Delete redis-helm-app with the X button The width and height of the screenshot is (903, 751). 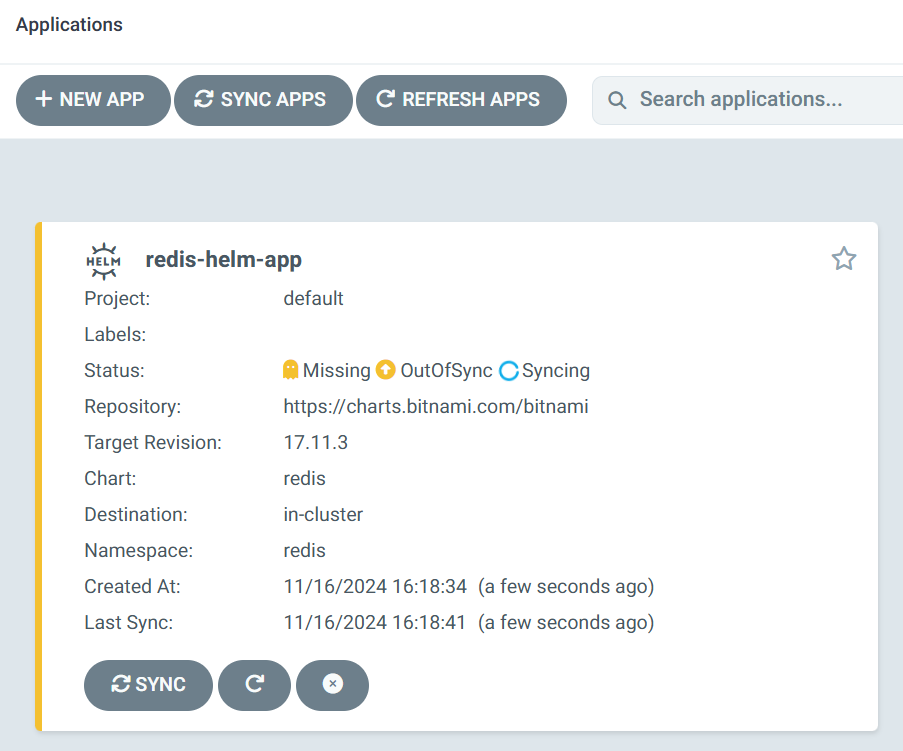pyautogui.click(x=332, y=685)
